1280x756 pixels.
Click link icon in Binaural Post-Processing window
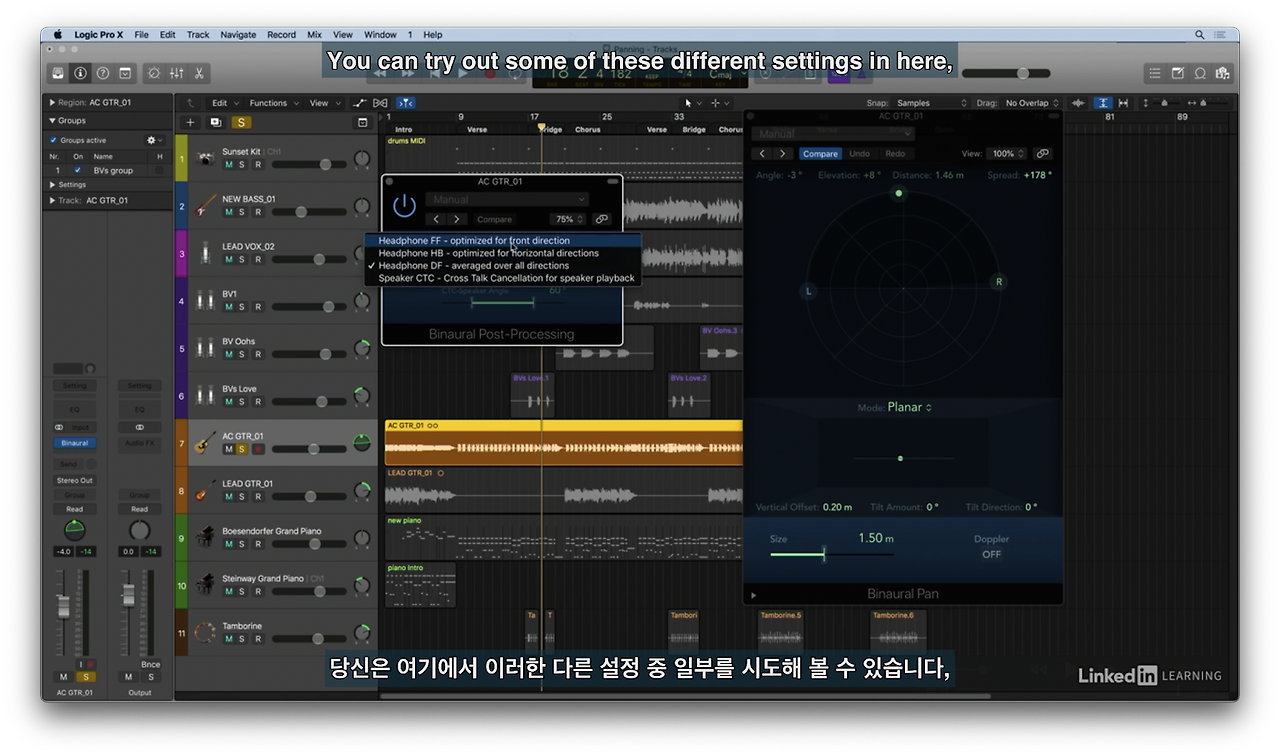602,219
